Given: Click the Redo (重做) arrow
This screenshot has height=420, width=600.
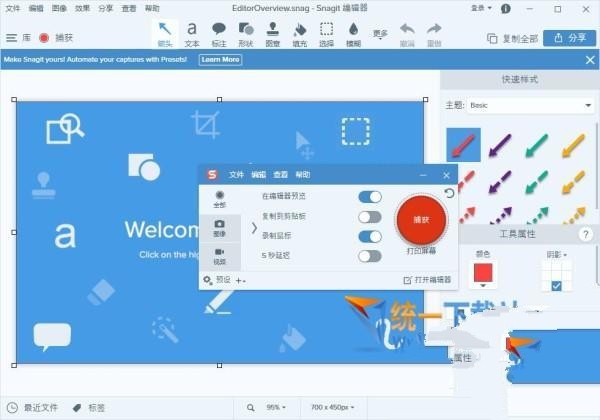Looking at the screenshot, I should [x=434, y=34].
